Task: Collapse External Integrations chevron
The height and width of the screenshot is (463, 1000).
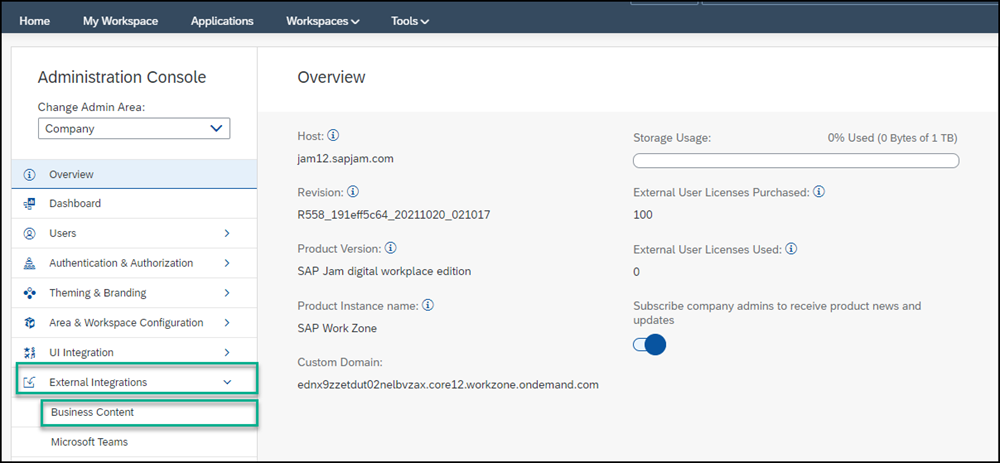Action: (227, 382)
